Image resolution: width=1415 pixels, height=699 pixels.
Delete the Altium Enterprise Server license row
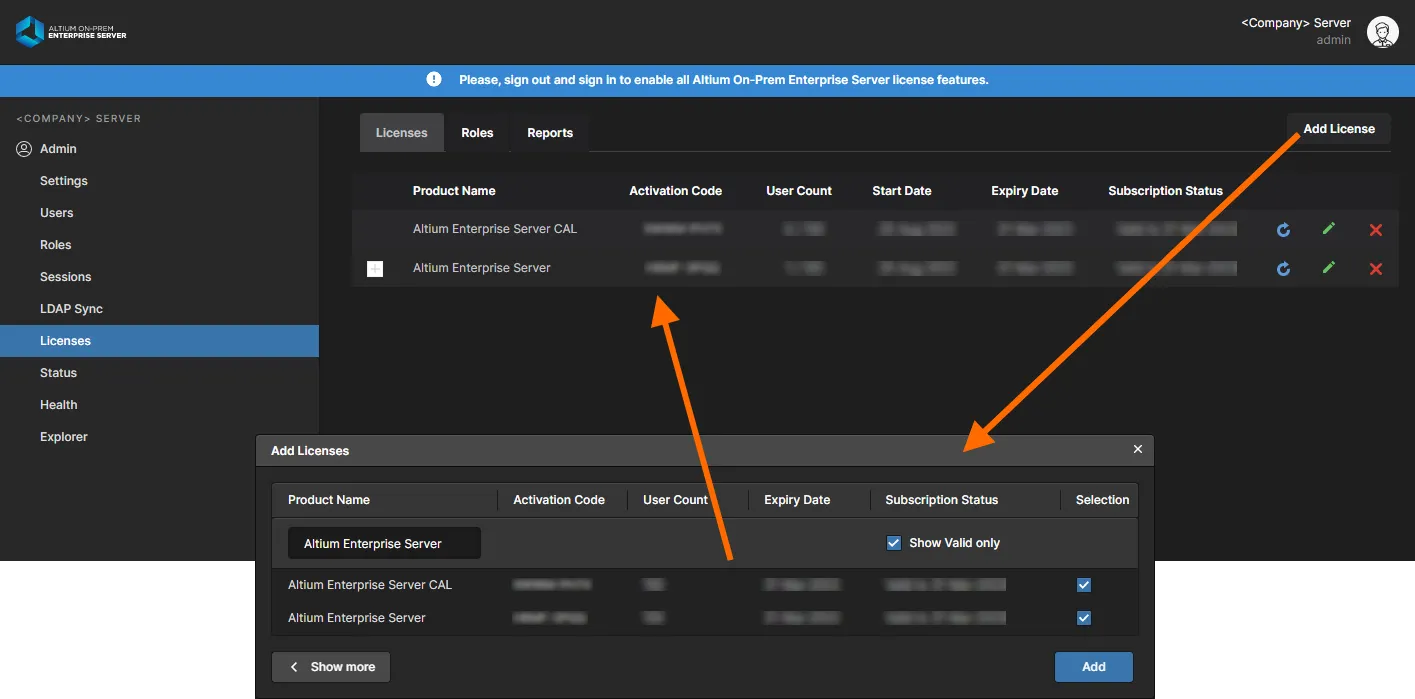(x=1376, y=269)
